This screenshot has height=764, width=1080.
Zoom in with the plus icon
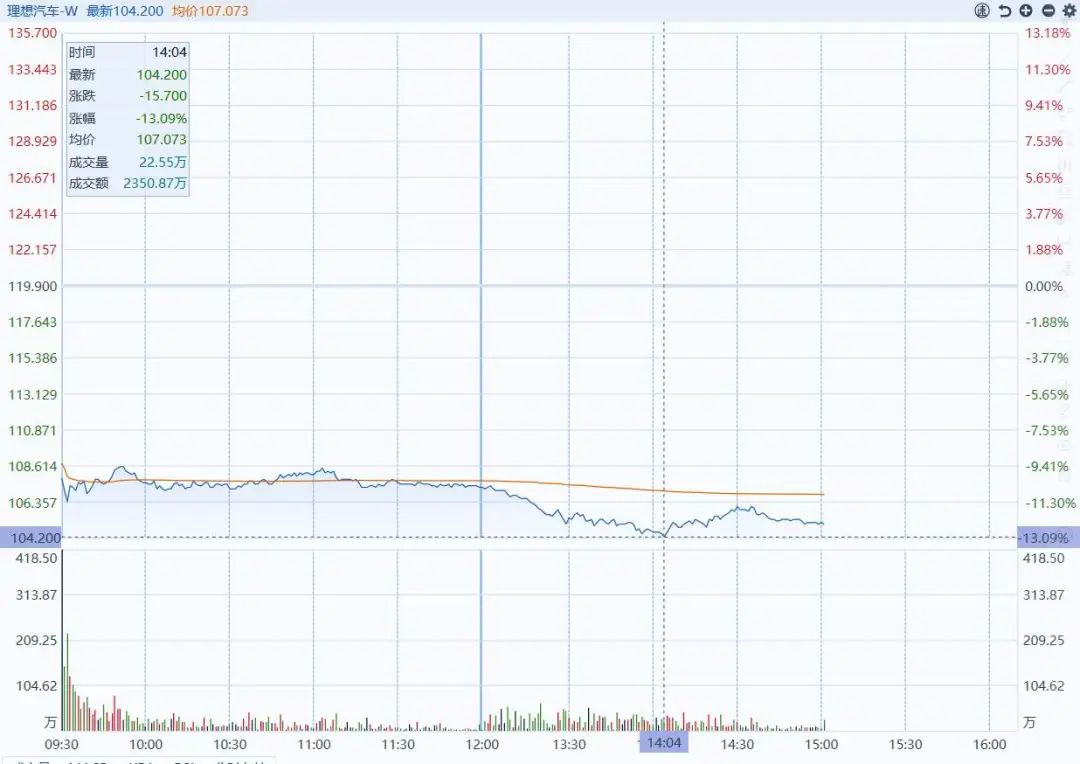pos(1026,10)
